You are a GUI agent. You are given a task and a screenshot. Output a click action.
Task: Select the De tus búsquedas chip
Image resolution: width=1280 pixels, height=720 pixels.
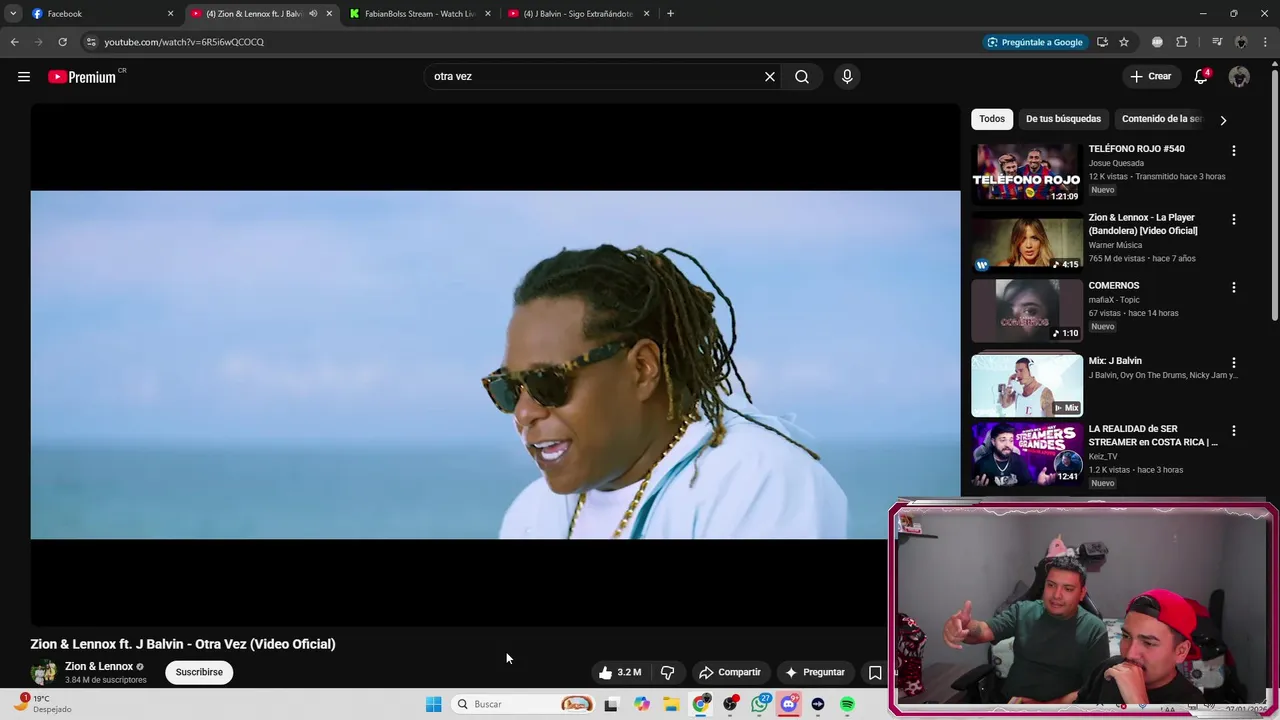click(x=1063, y=119)
